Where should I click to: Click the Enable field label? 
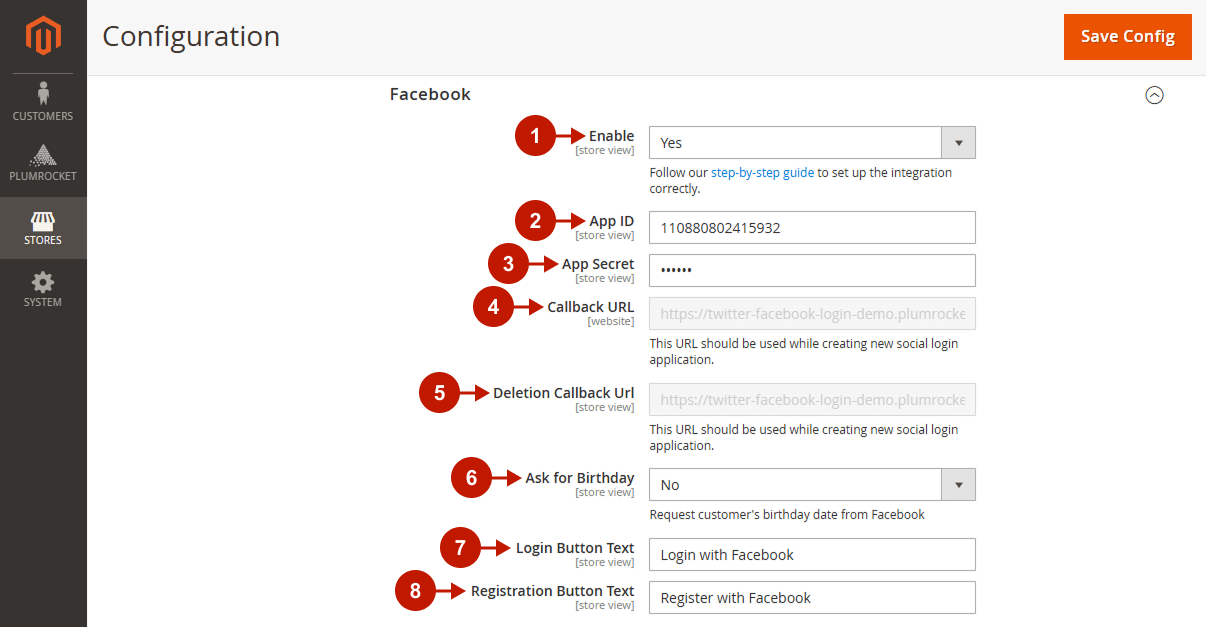tap(611, 136)
